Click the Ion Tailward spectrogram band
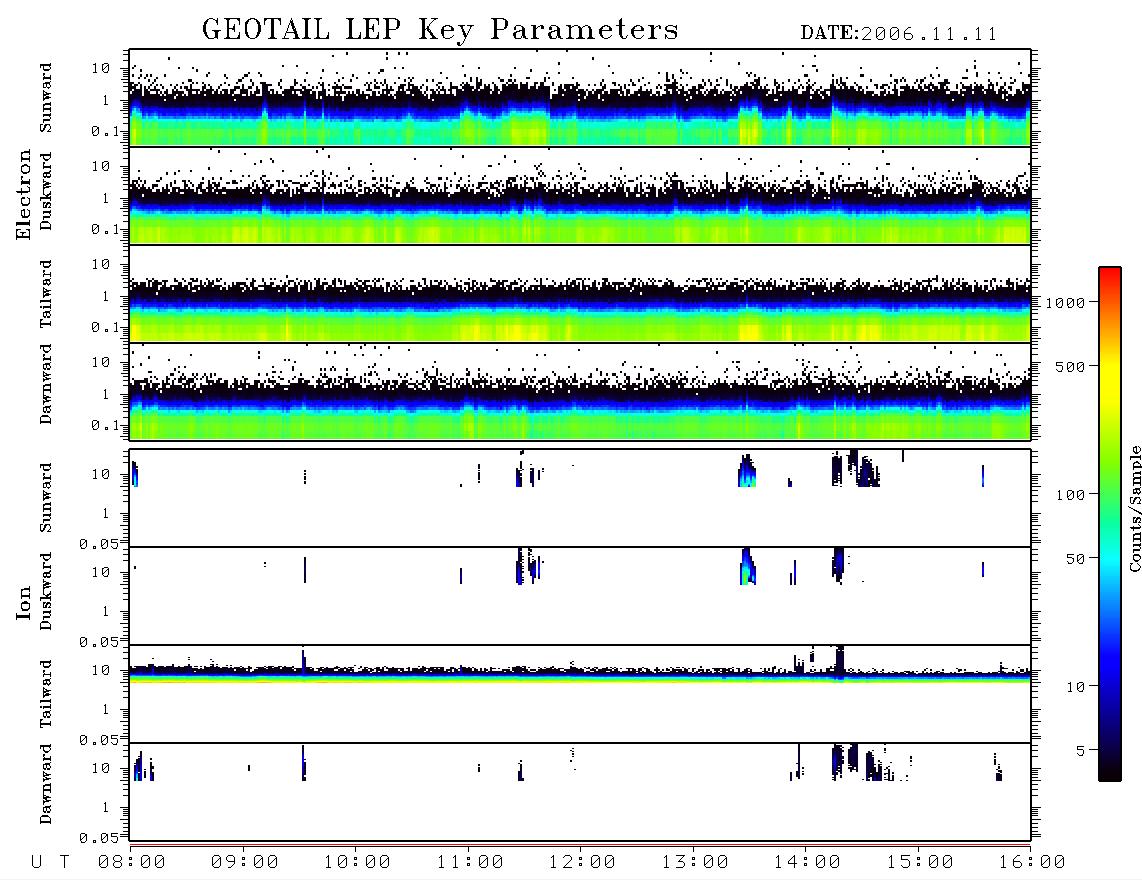 (x=580, y=675)
